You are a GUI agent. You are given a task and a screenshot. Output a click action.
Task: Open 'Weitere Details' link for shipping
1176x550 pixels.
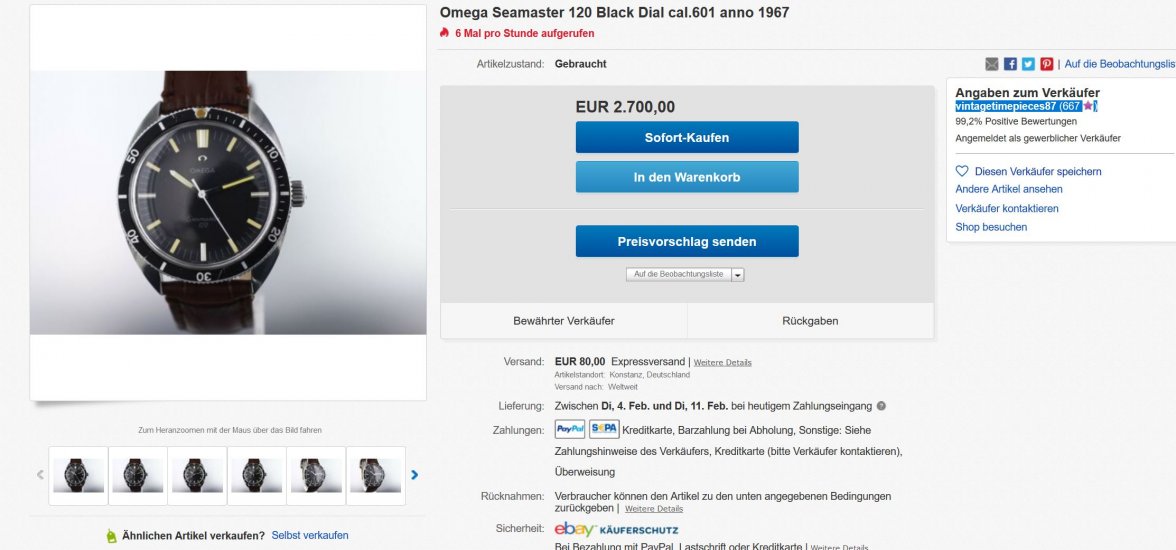[723, 362]
